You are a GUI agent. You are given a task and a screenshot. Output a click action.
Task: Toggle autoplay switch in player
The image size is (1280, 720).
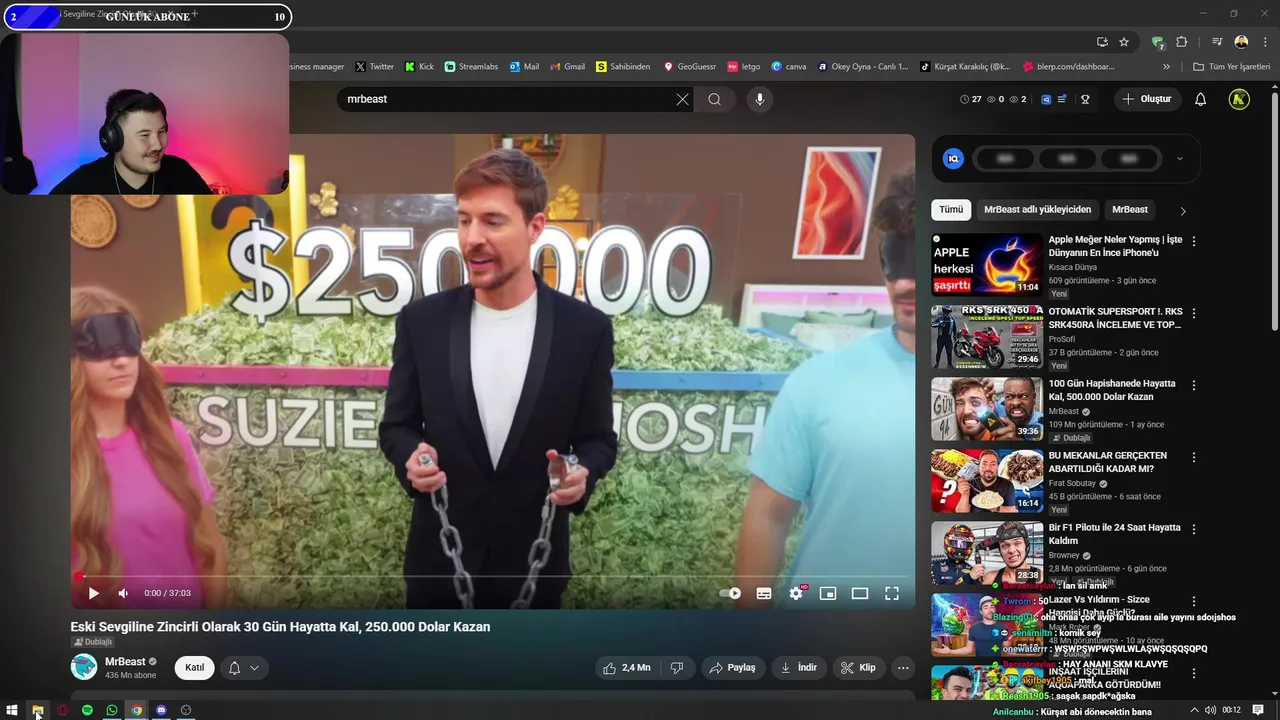click(730, 593)
